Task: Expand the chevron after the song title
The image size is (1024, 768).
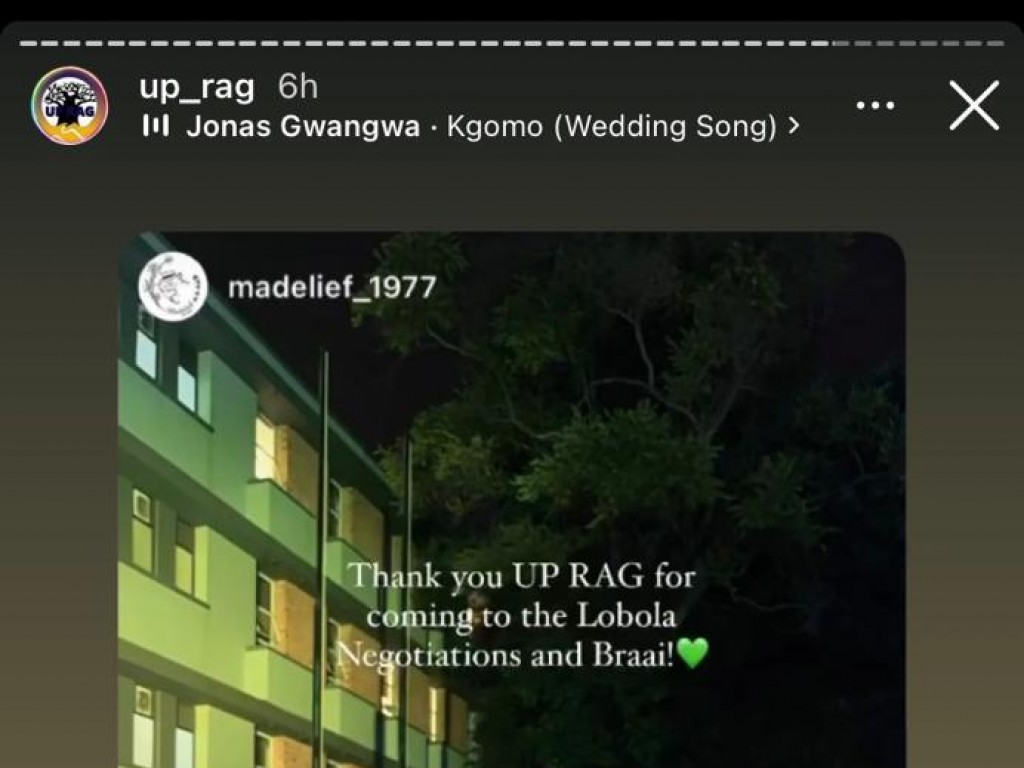Action: 793,126
